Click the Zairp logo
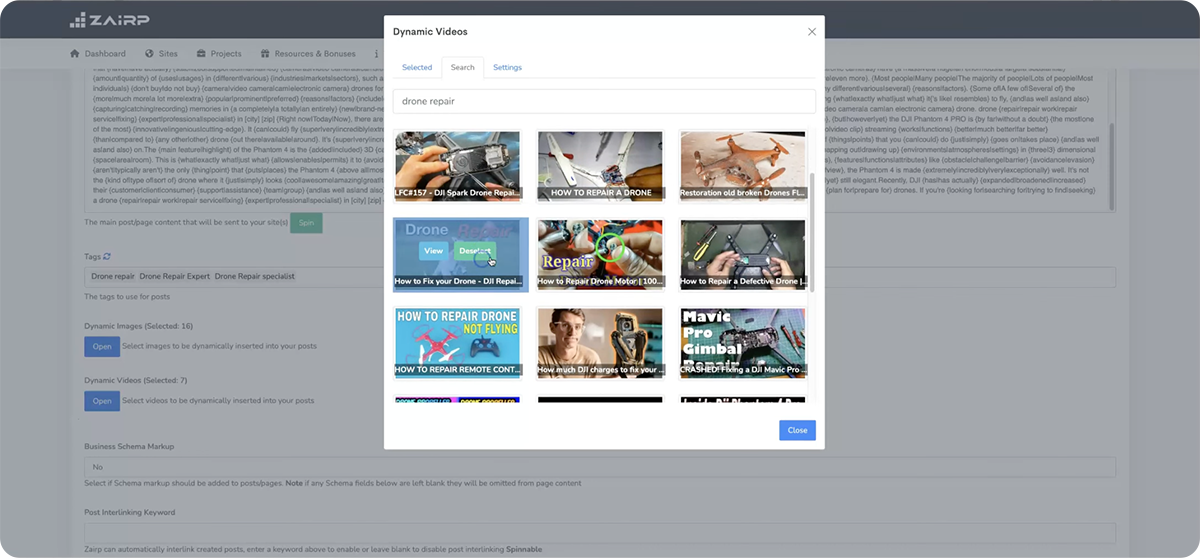The image size is (1200, 558). click(112, 19)
